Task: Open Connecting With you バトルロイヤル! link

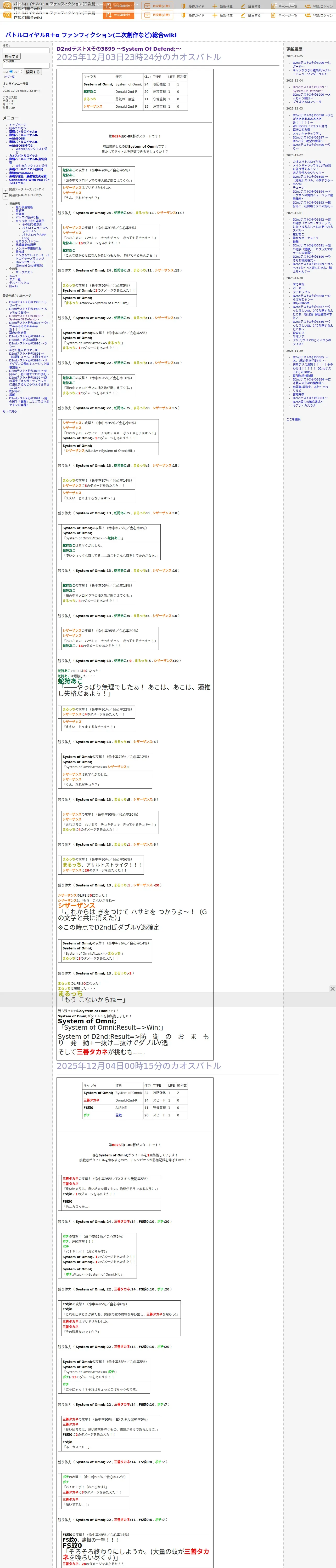Action: (x=29, y=181)
